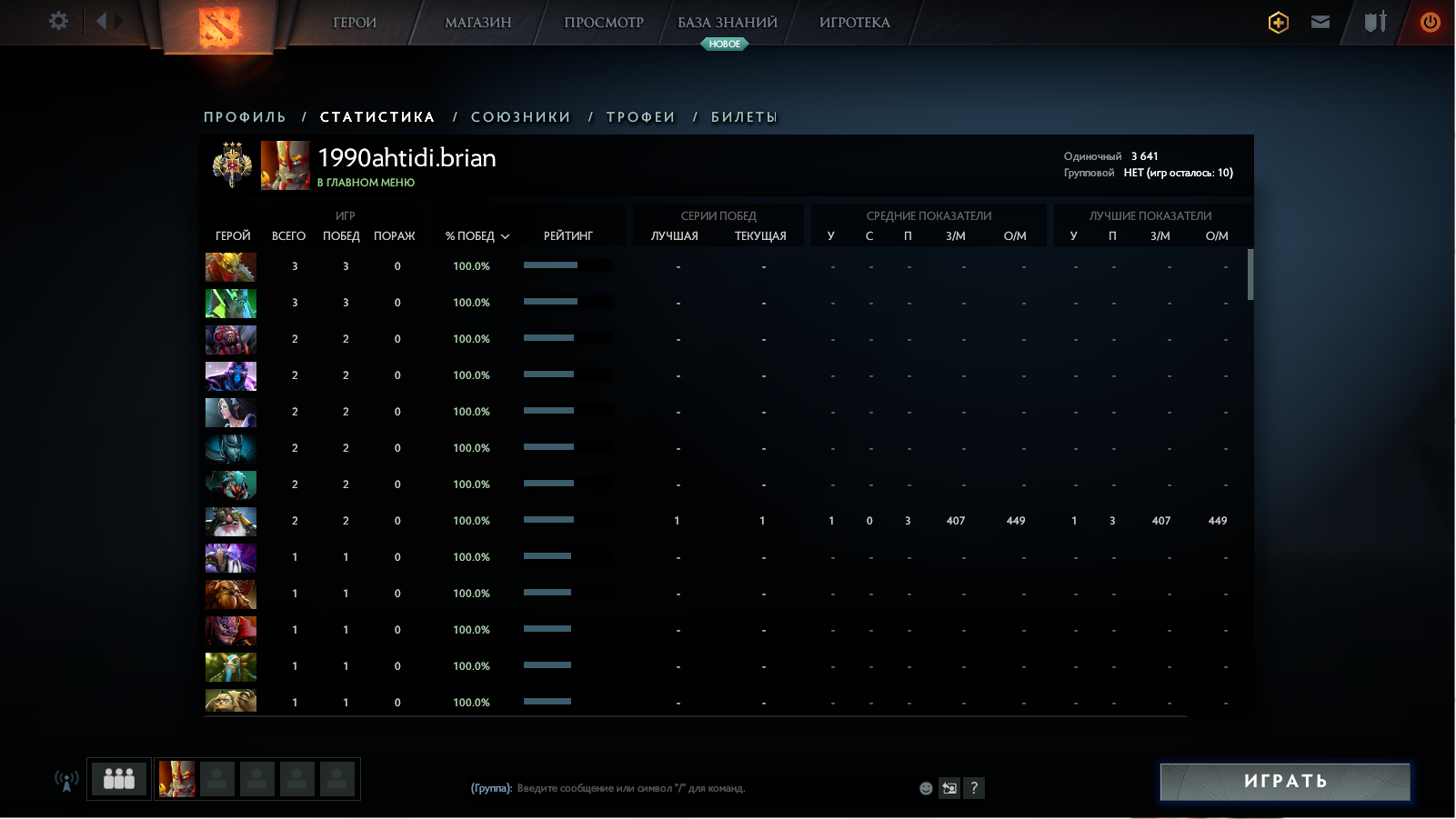Screen dimensions: 1456x819
Task: Switch to the ТРОФЕИ tab
Action: click(x=641, y=116)
